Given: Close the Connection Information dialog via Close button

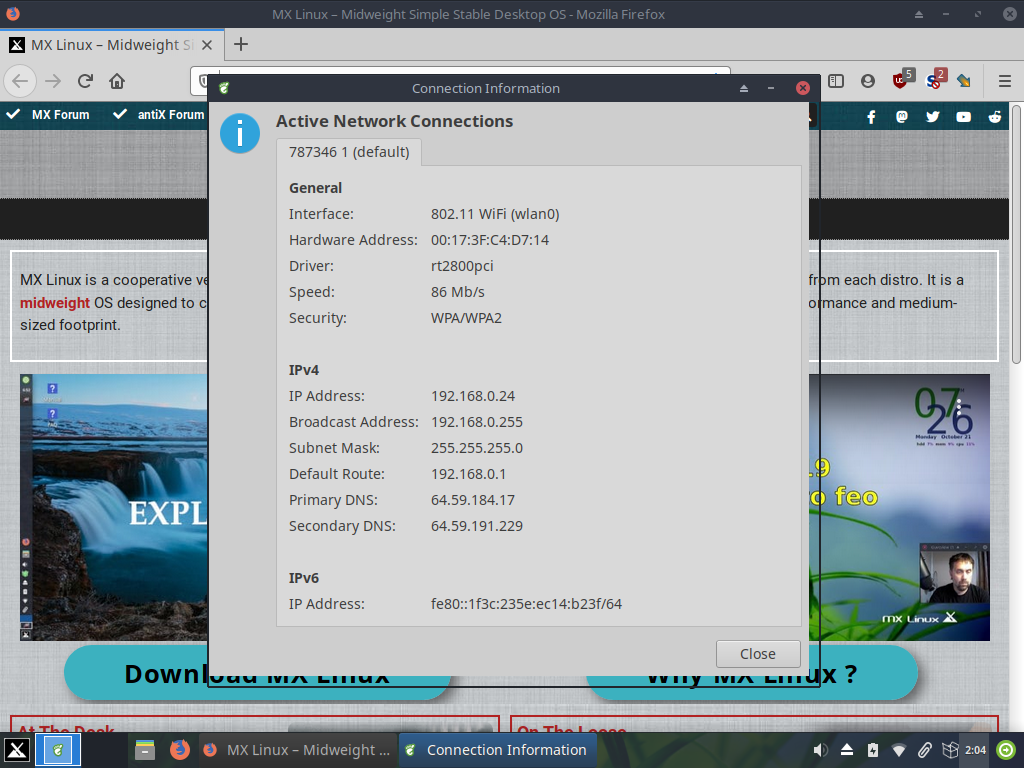Looking at the screenshot, I should pos(758,654).
